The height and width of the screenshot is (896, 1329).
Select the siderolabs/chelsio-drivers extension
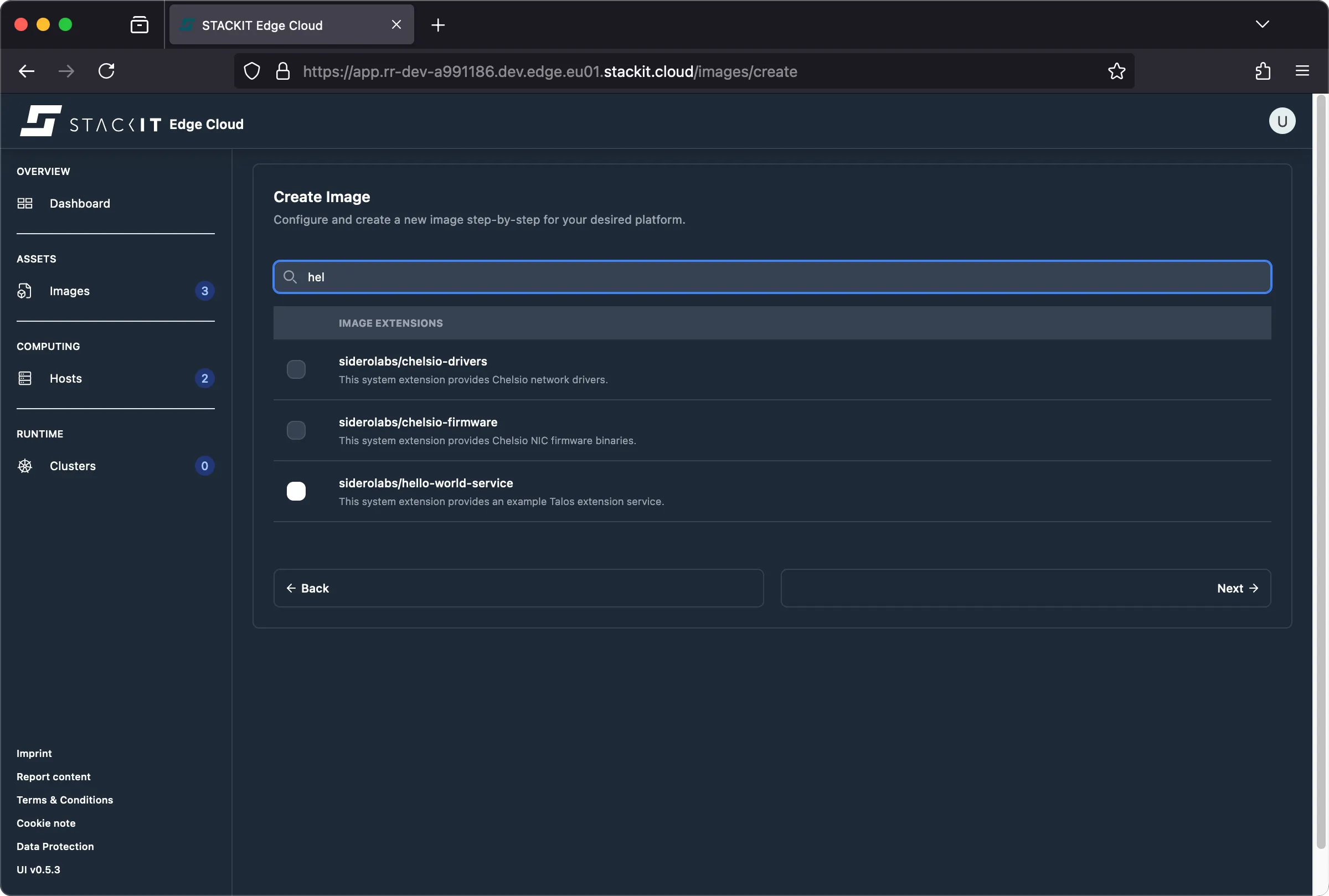[x=296, y=369]
